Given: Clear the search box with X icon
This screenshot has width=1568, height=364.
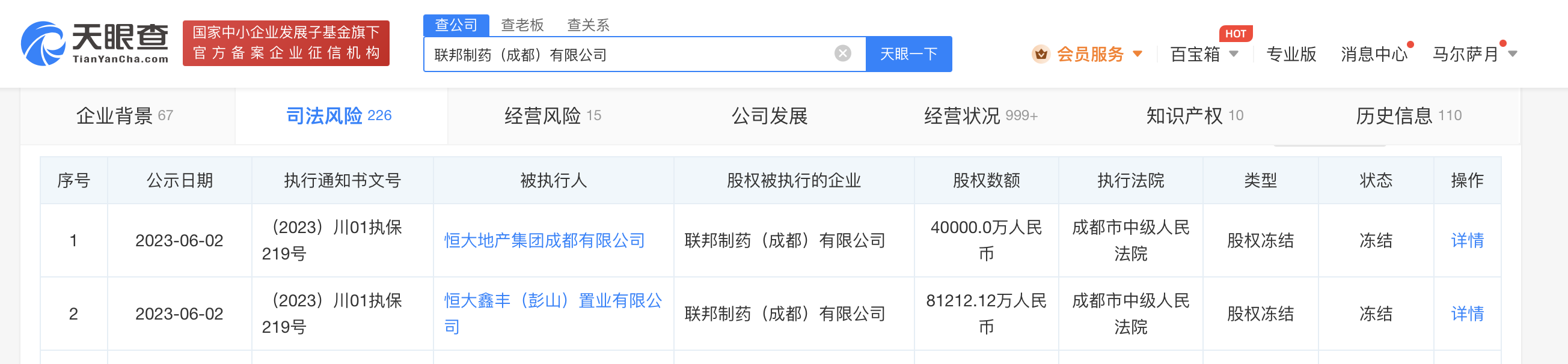Looking at the screenshot, I should coord(842,53).
